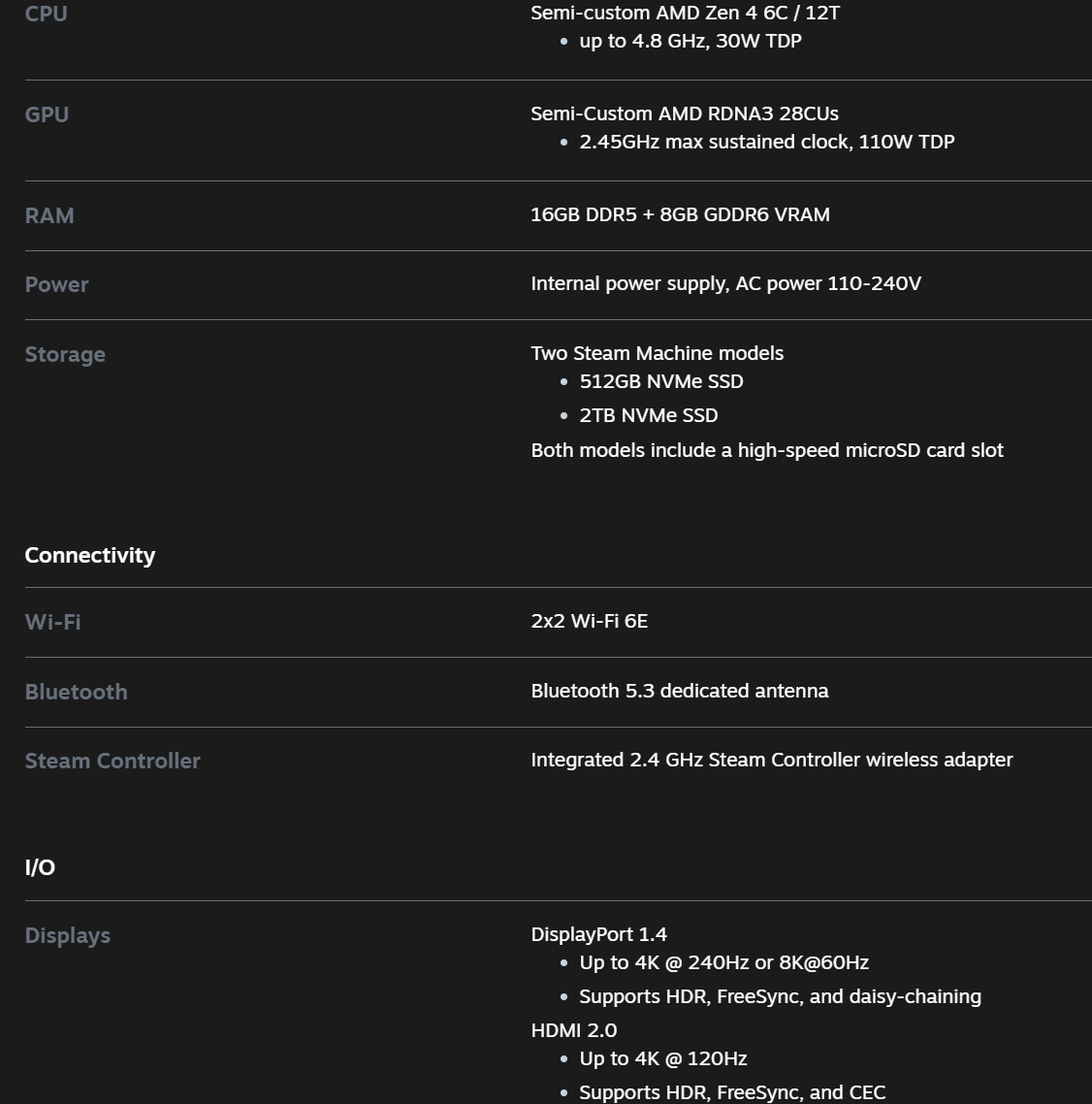Click the Displays row label

(67, 935)
